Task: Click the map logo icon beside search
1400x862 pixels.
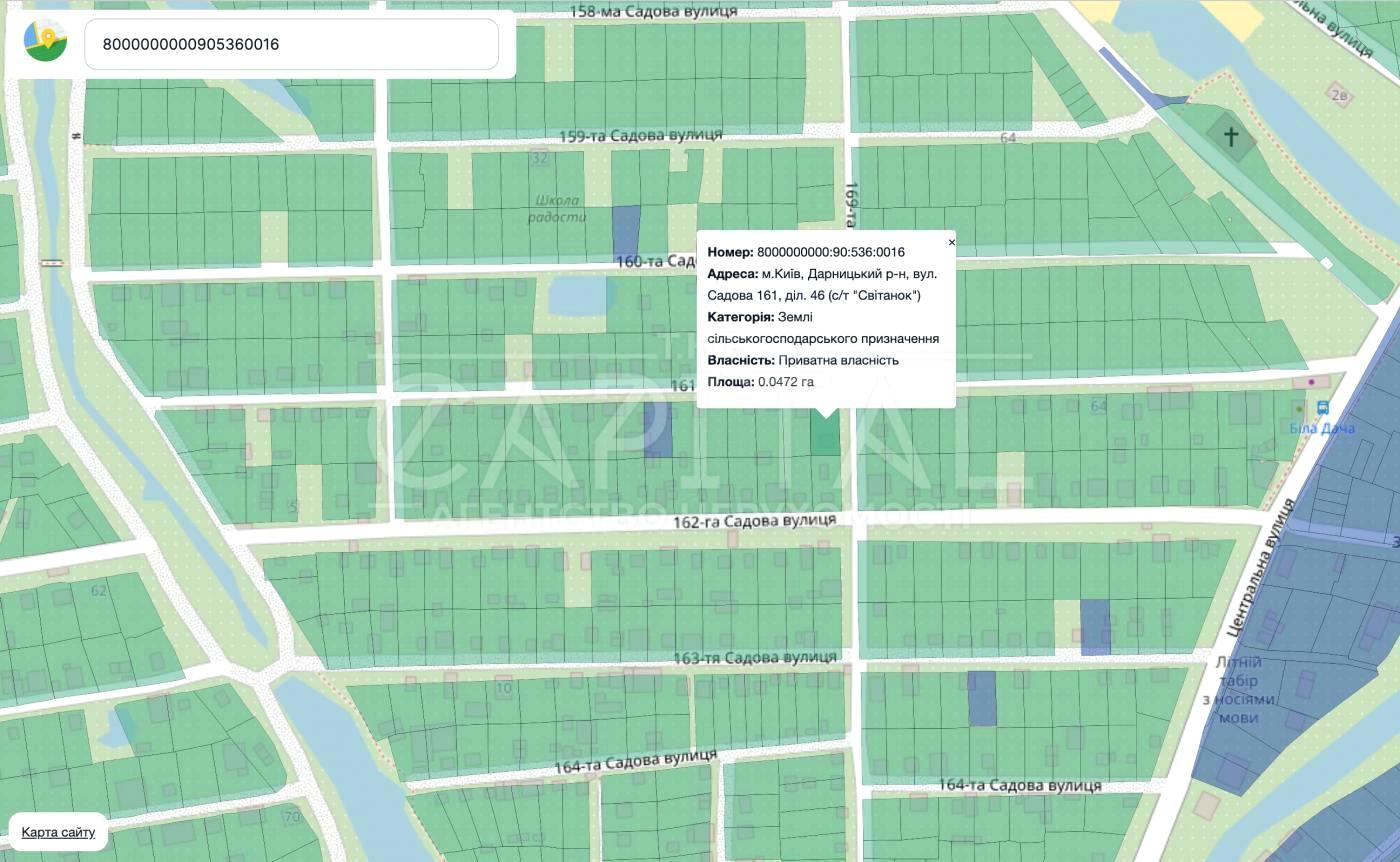Action: click(45, 41)
